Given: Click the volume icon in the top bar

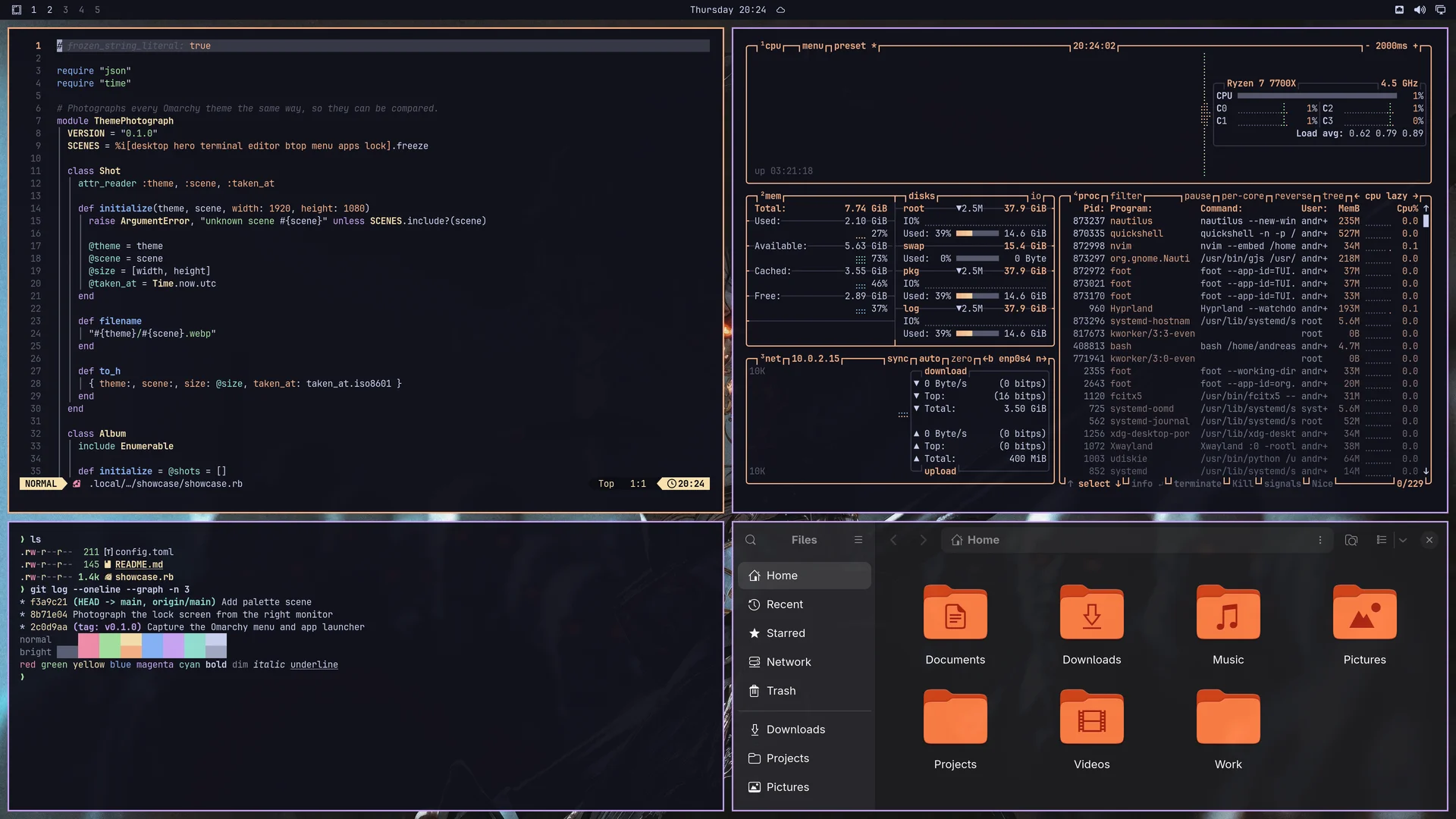Looking at the screenshot, I should pyautogui.click(x=1420, y=10).
